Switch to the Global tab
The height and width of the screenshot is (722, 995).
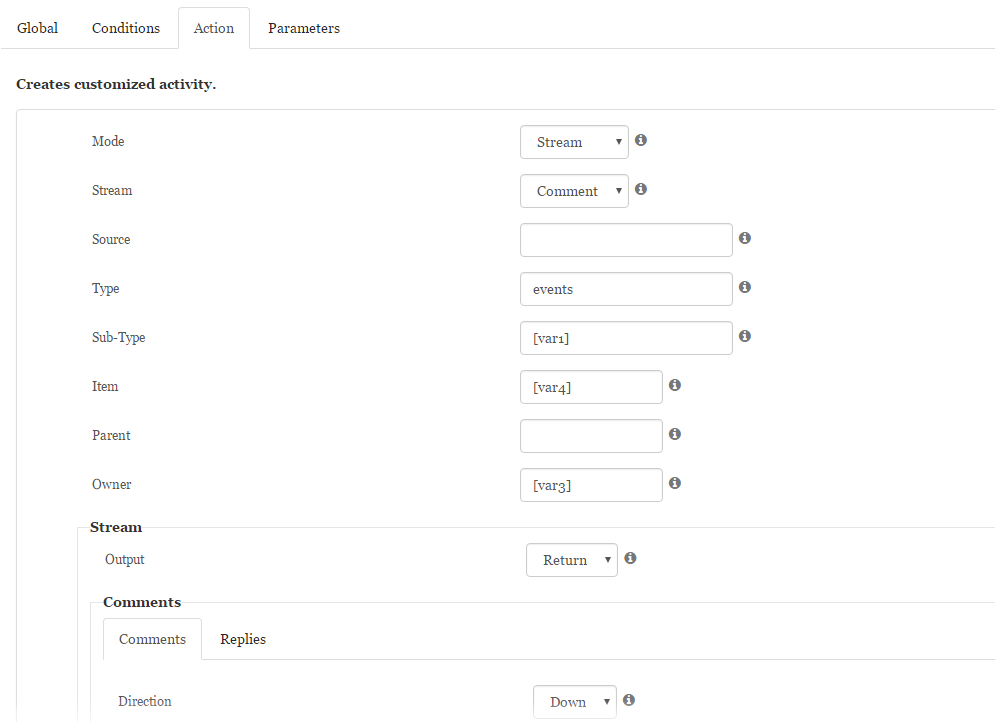[37, 28]
